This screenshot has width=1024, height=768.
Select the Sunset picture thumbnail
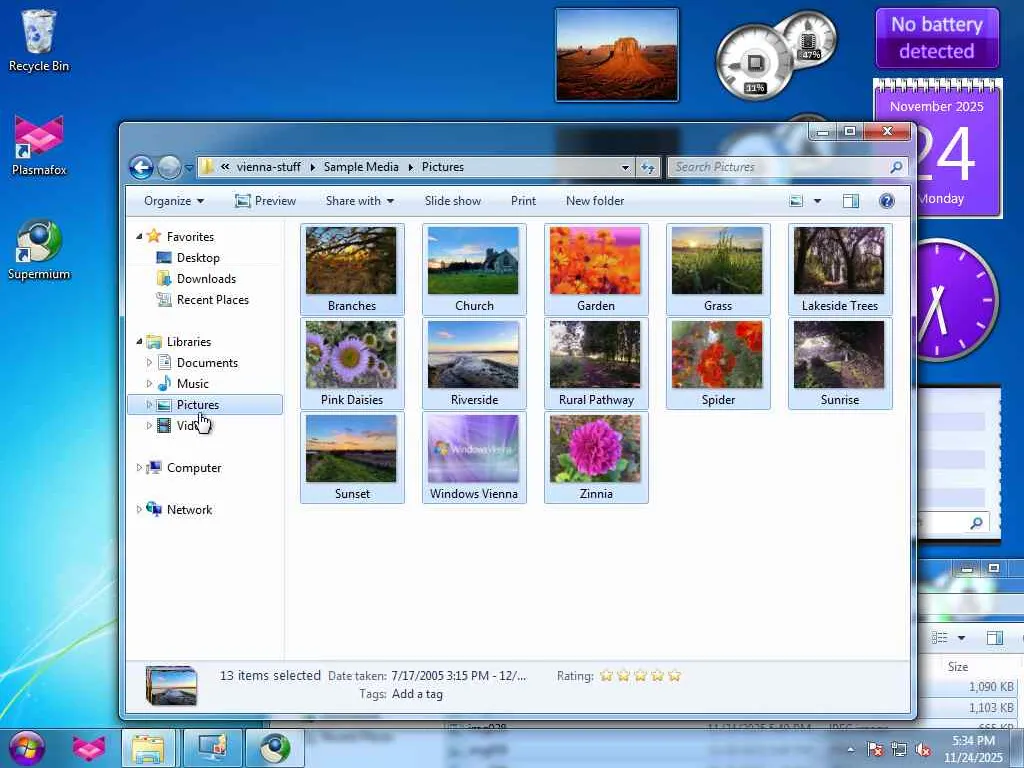[352, 457]
